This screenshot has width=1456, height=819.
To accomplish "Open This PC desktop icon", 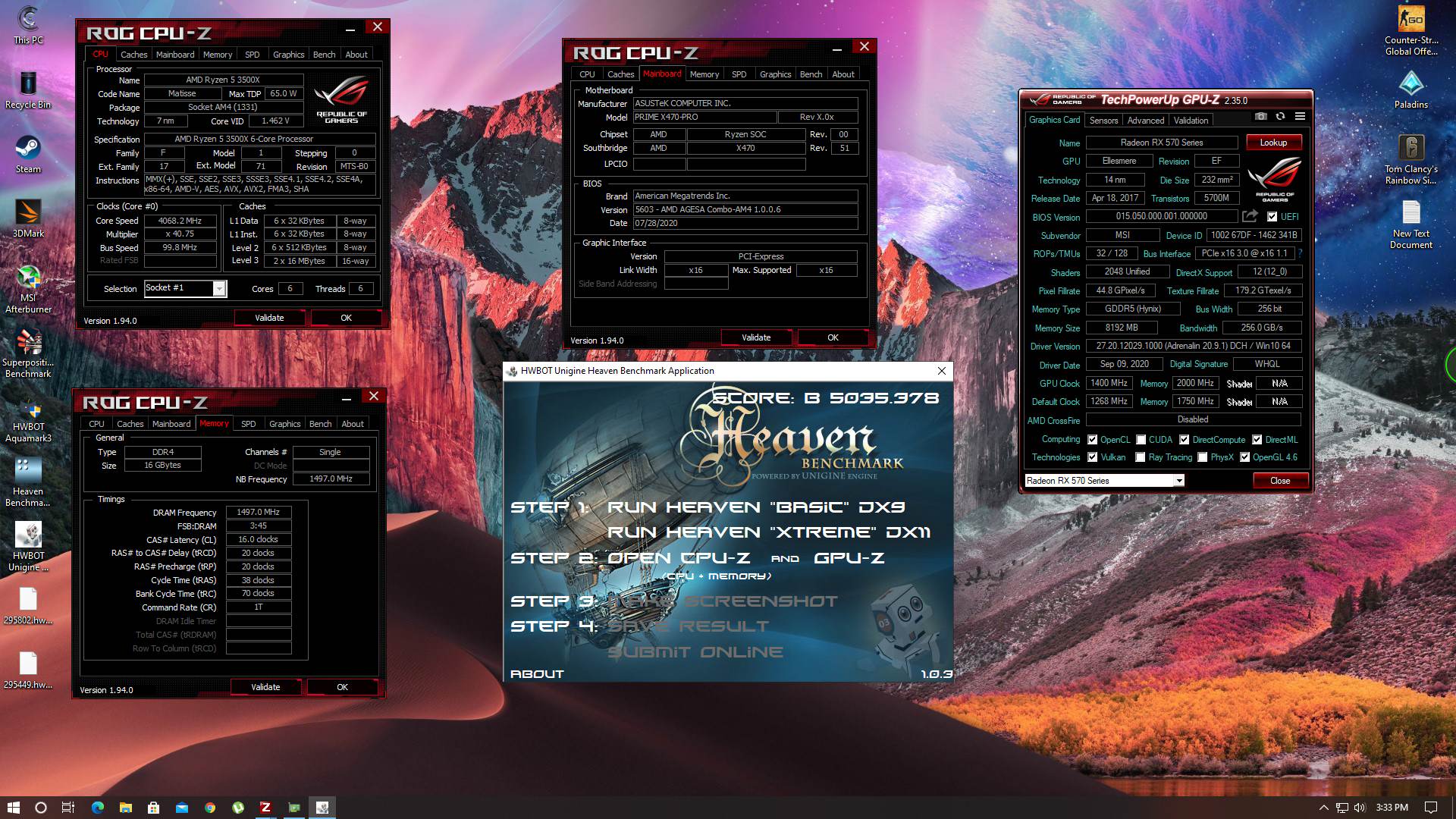I will point(28,25).
